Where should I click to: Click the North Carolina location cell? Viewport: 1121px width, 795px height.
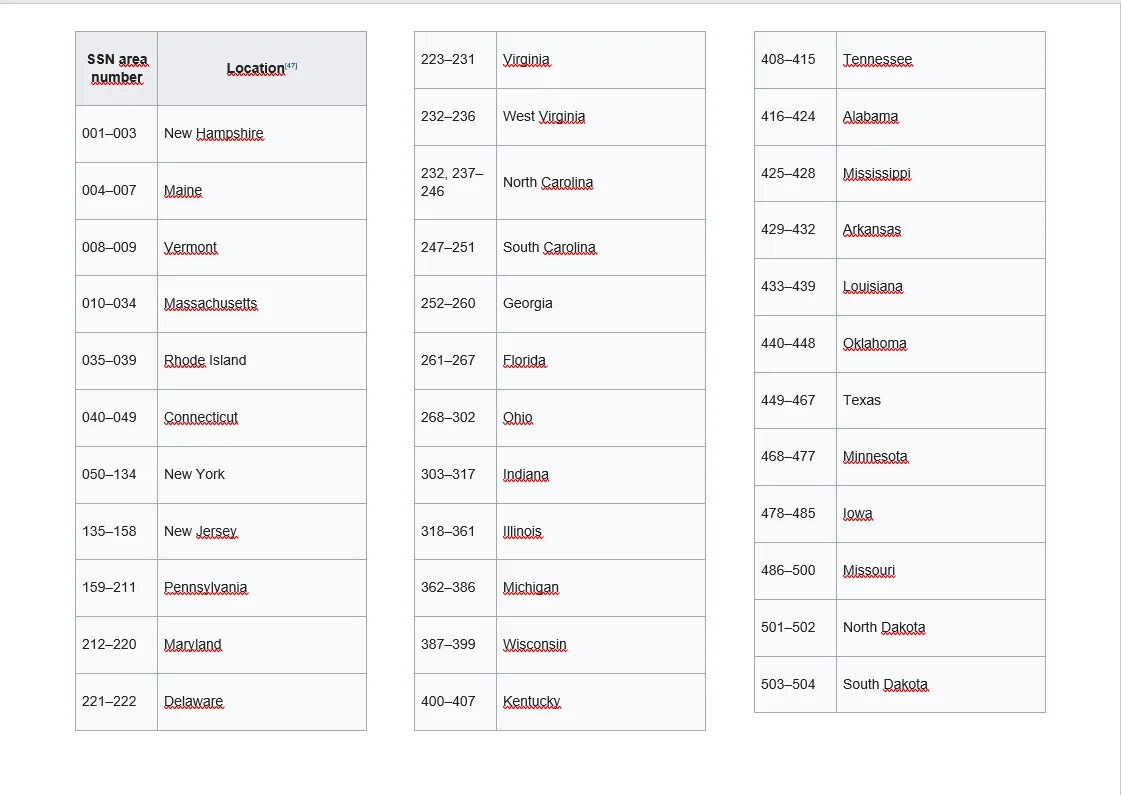pyautogui.click(x=601, y=182)
